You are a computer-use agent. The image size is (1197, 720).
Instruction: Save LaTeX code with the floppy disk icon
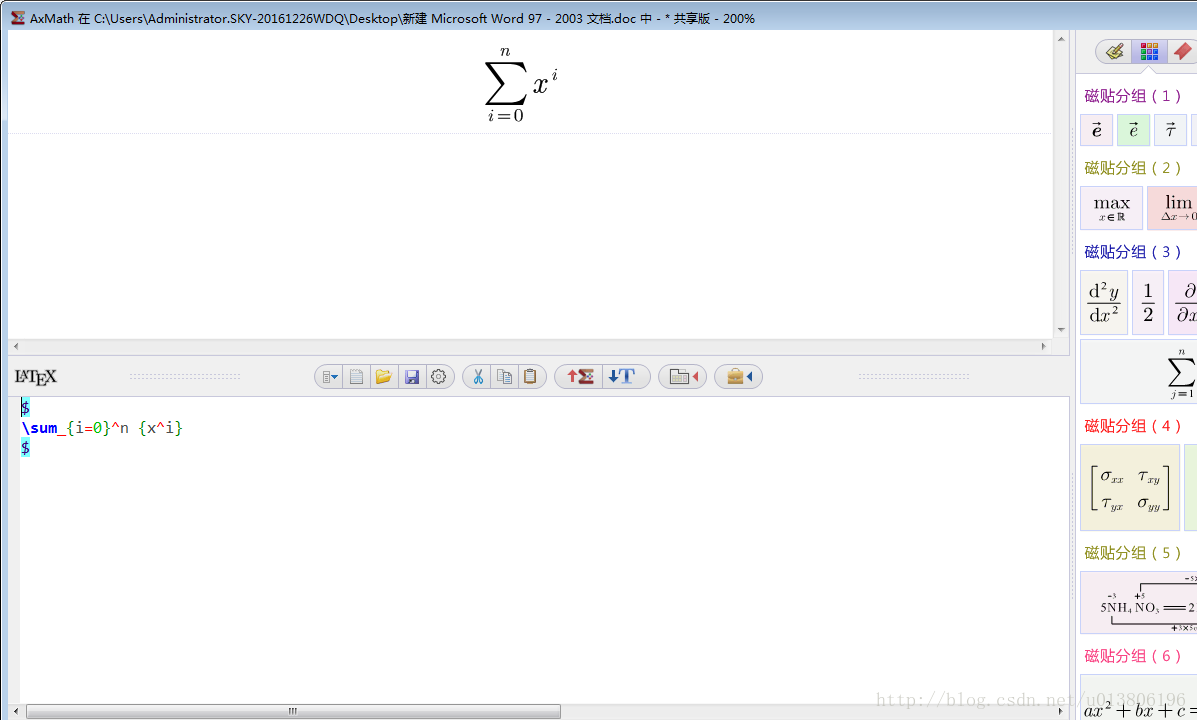(x=411, y=376)
